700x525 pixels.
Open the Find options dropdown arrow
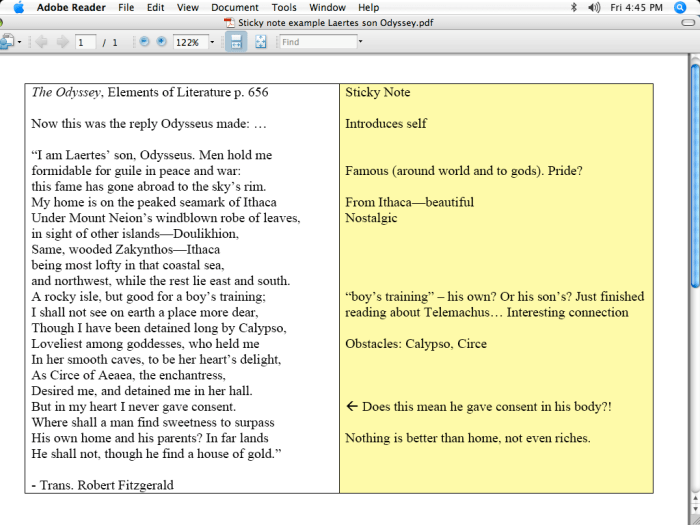(x=360, y=43)
